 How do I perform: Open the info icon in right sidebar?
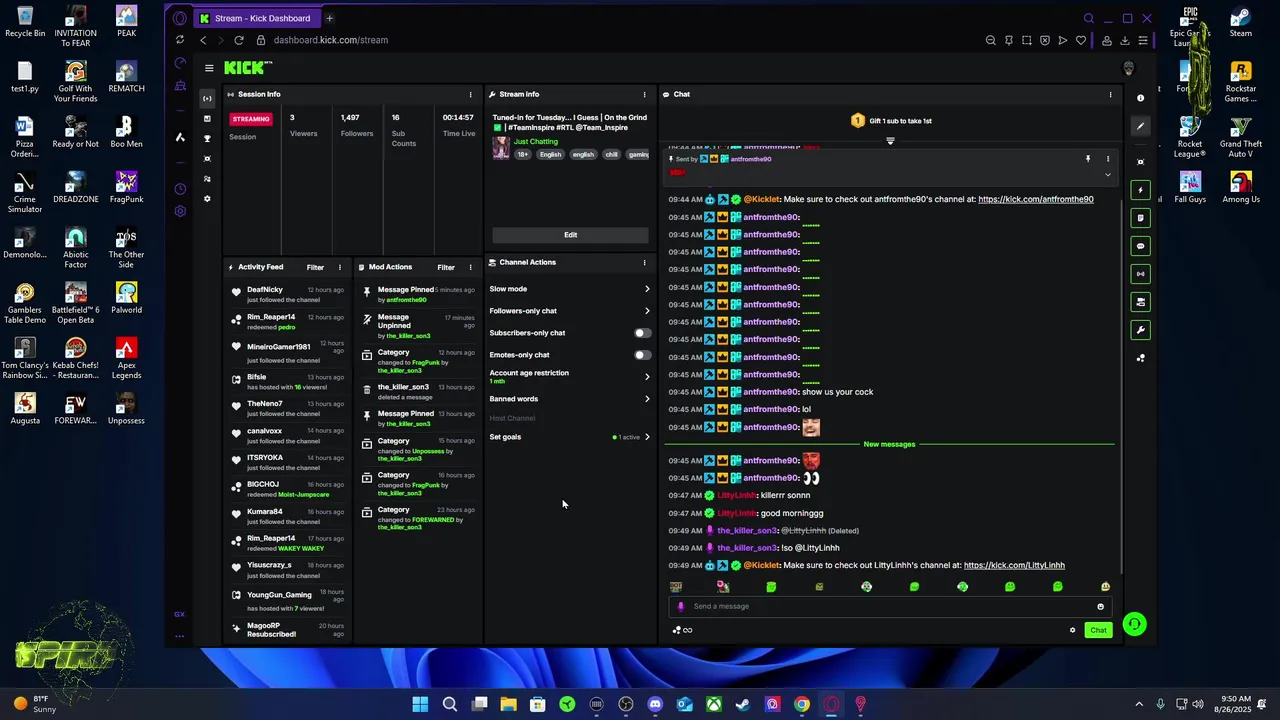pyautogui.click(x=1140, y=98)
